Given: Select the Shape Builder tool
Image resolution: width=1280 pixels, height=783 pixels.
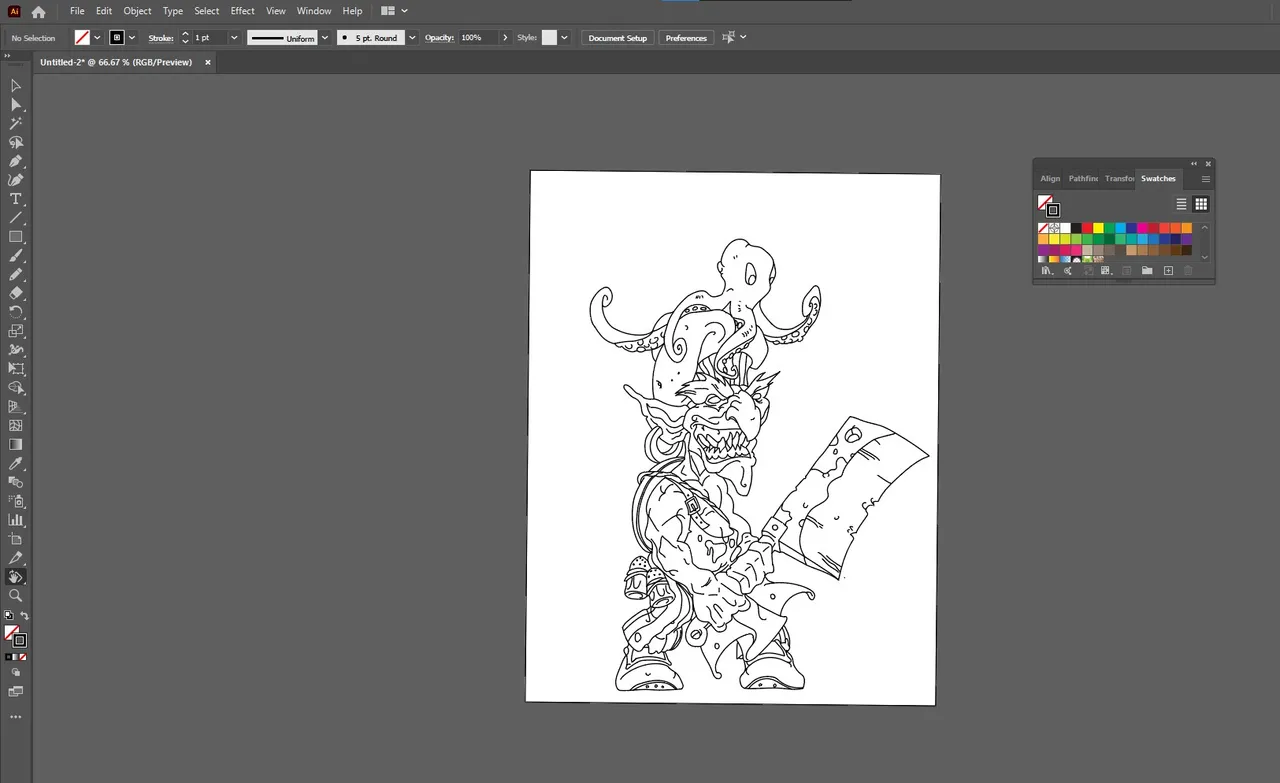Looking at the screenshot, I should (16, 387).
